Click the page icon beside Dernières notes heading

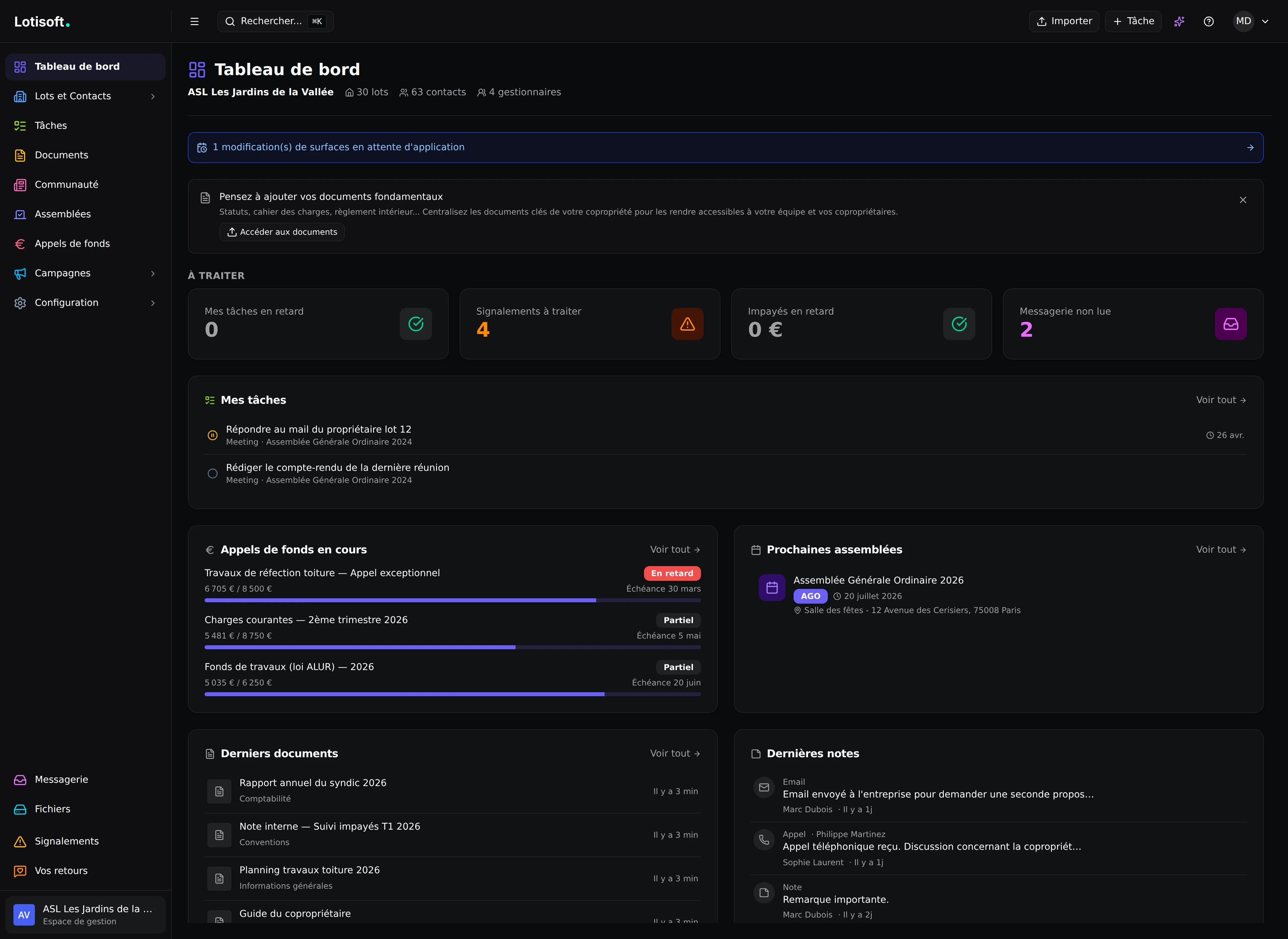756,754
